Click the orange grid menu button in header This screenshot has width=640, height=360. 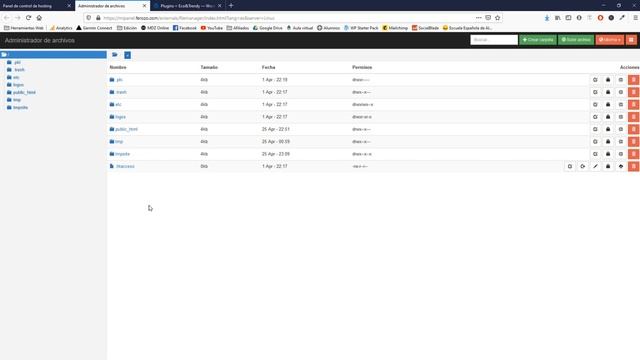coord(631,40)
